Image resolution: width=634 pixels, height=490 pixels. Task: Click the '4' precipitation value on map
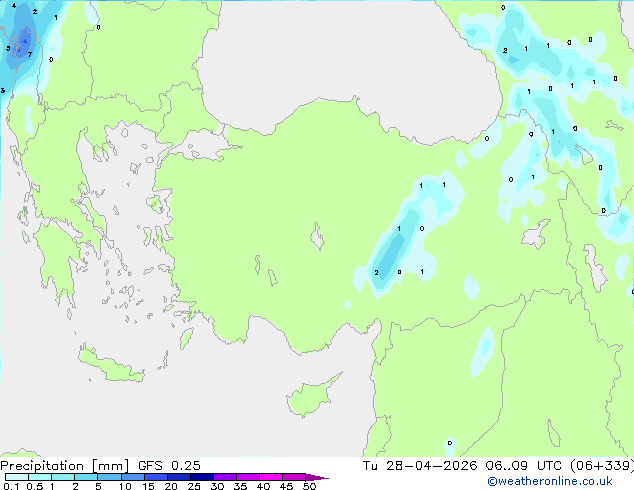point(14,6)
